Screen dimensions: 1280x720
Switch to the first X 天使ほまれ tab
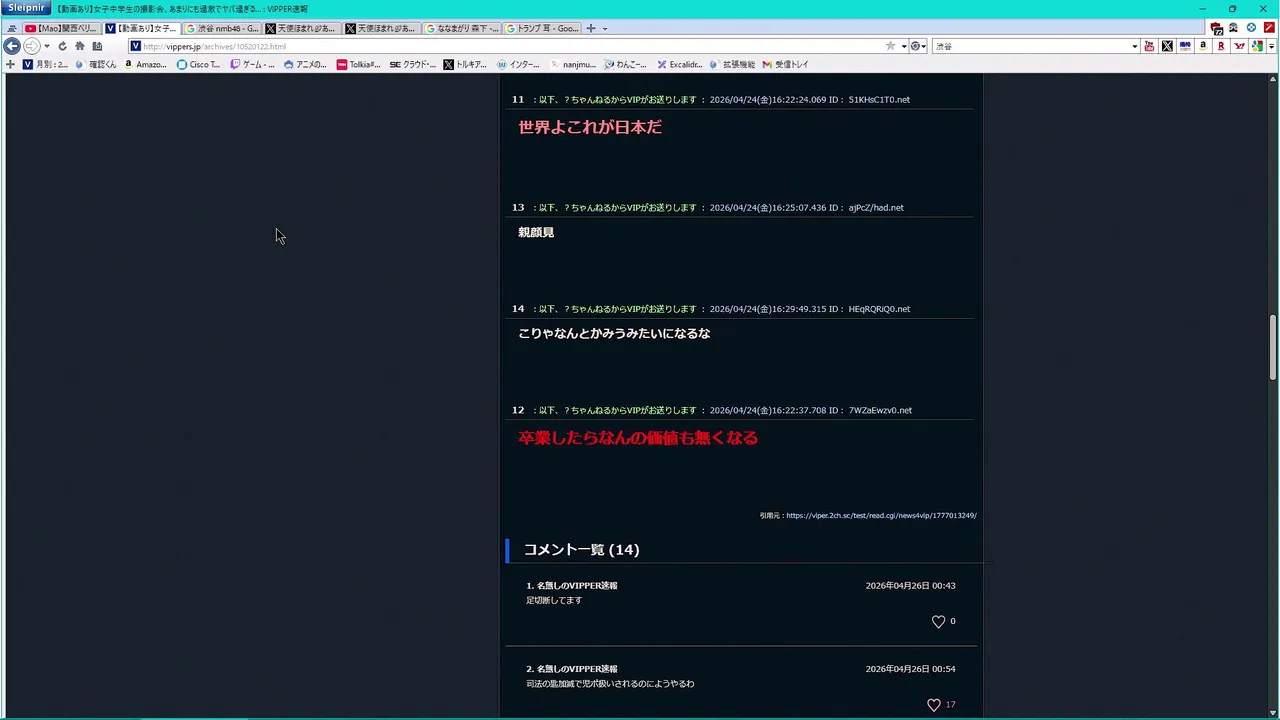(301, 28)
